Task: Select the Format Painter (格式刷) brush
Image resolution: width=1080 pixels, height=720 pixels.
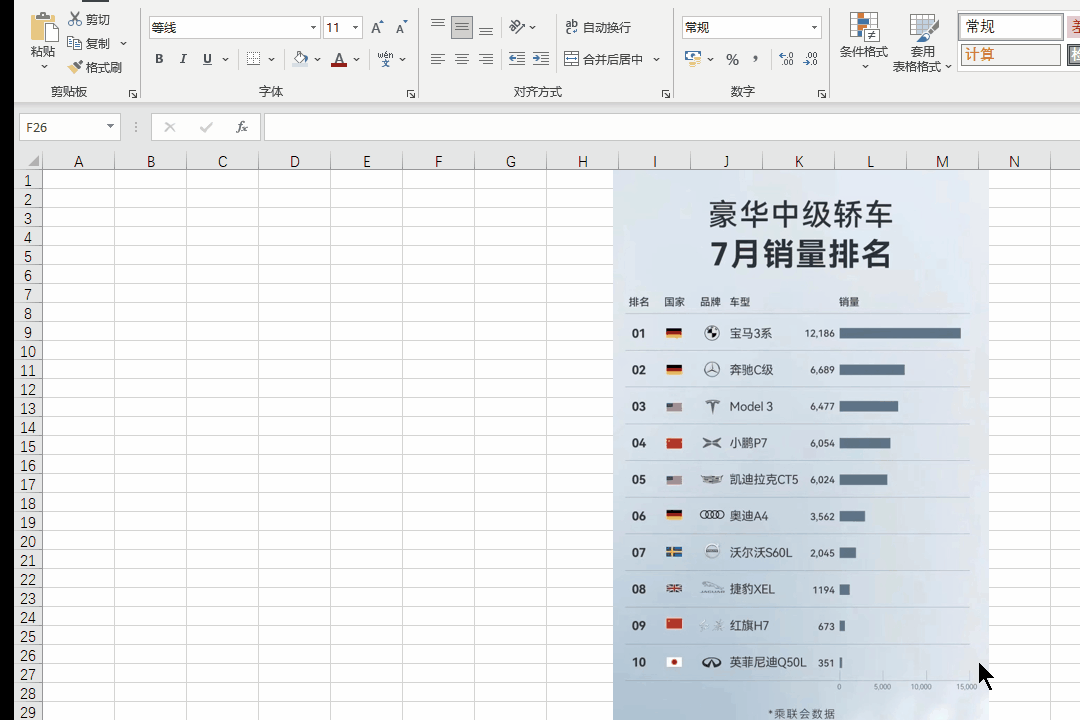Action: click(x=94, y=67)
